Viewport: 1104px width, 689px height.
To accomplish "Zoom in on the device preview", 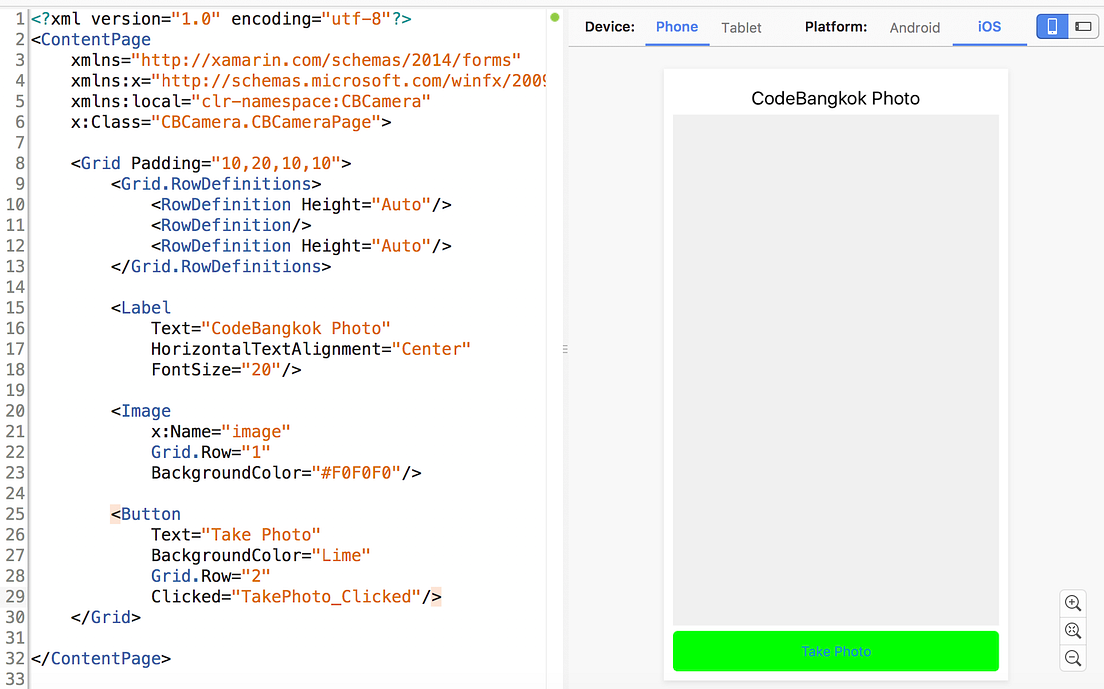I will [1072, 603].
